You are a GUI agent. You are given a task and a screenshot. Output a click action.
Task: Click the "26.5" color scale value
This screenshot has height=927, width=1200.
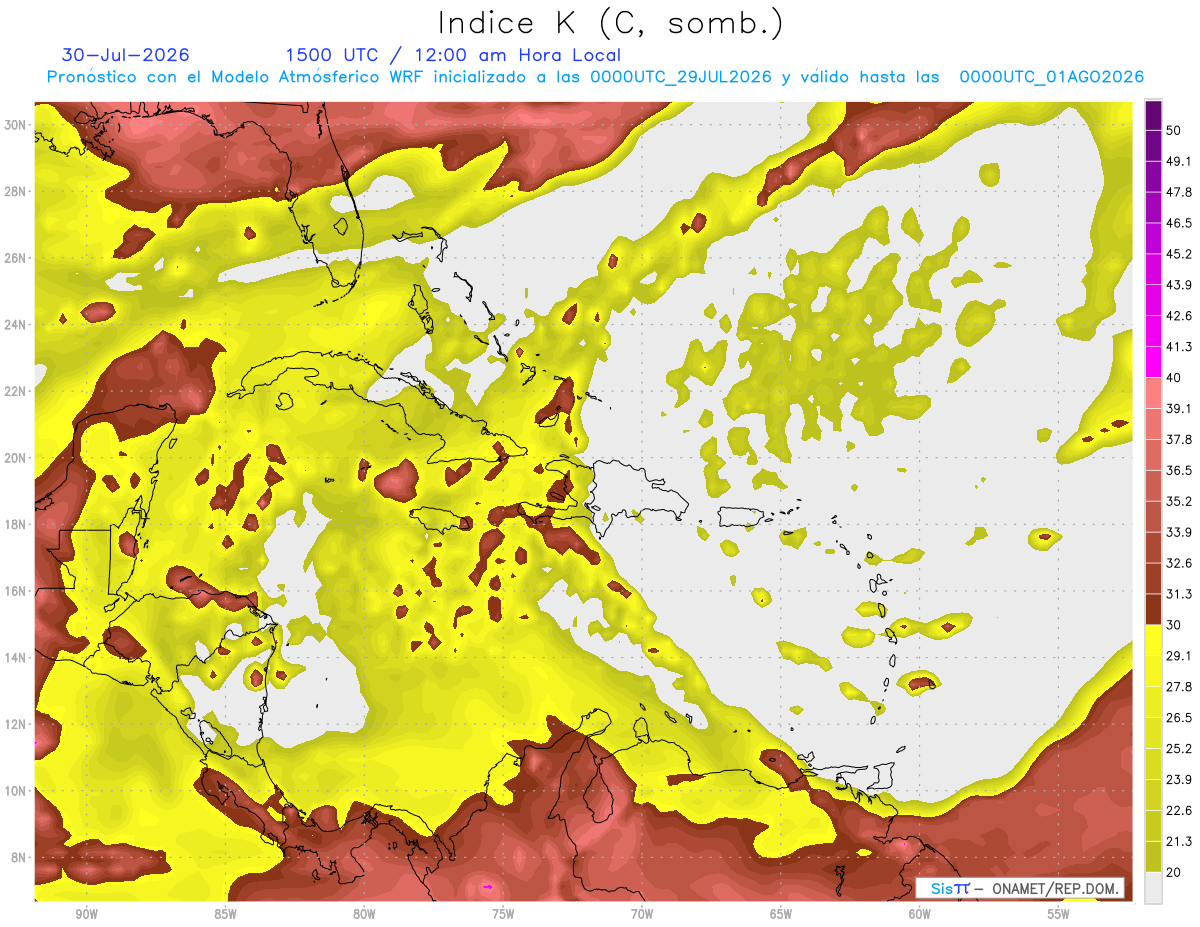click(x=1178, y=717)
